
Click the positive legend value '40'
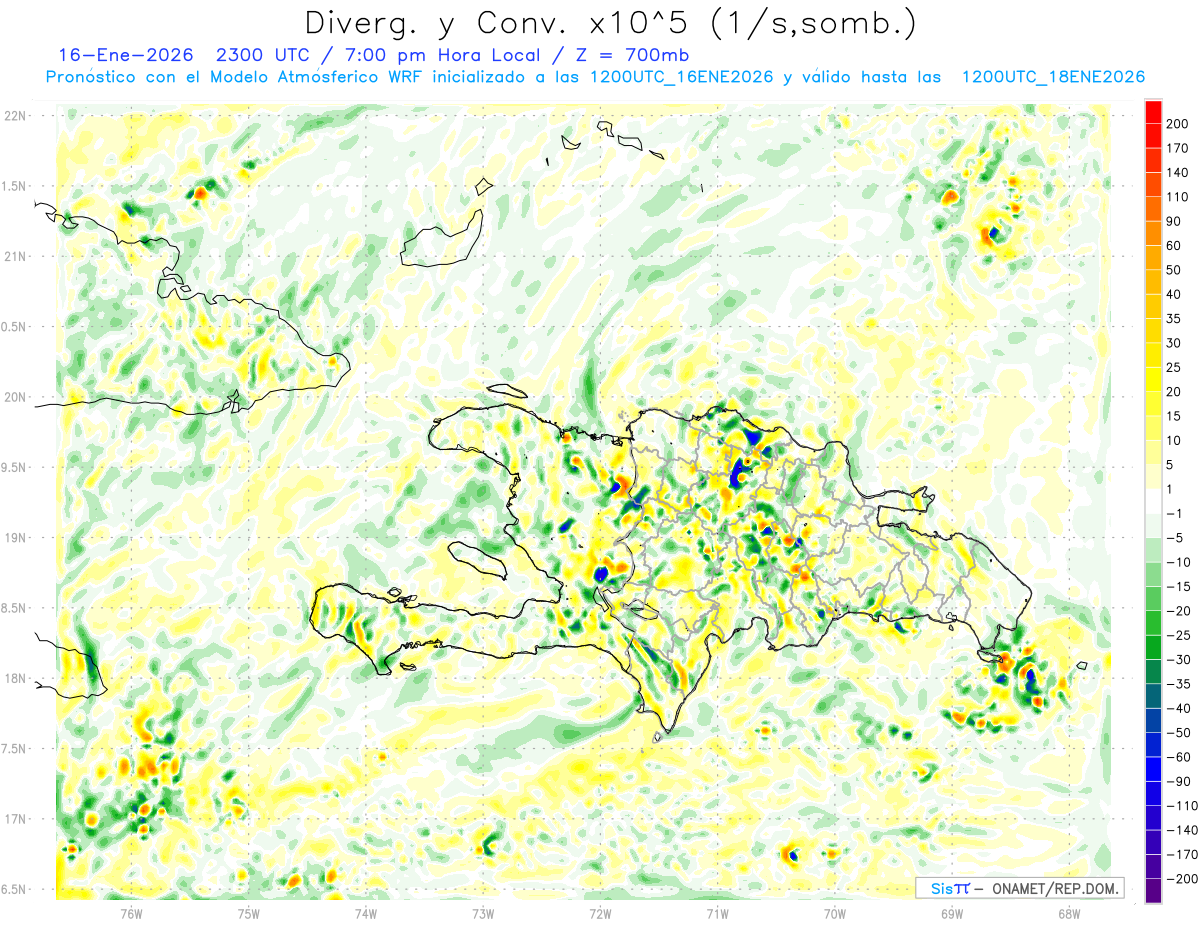1174,294
